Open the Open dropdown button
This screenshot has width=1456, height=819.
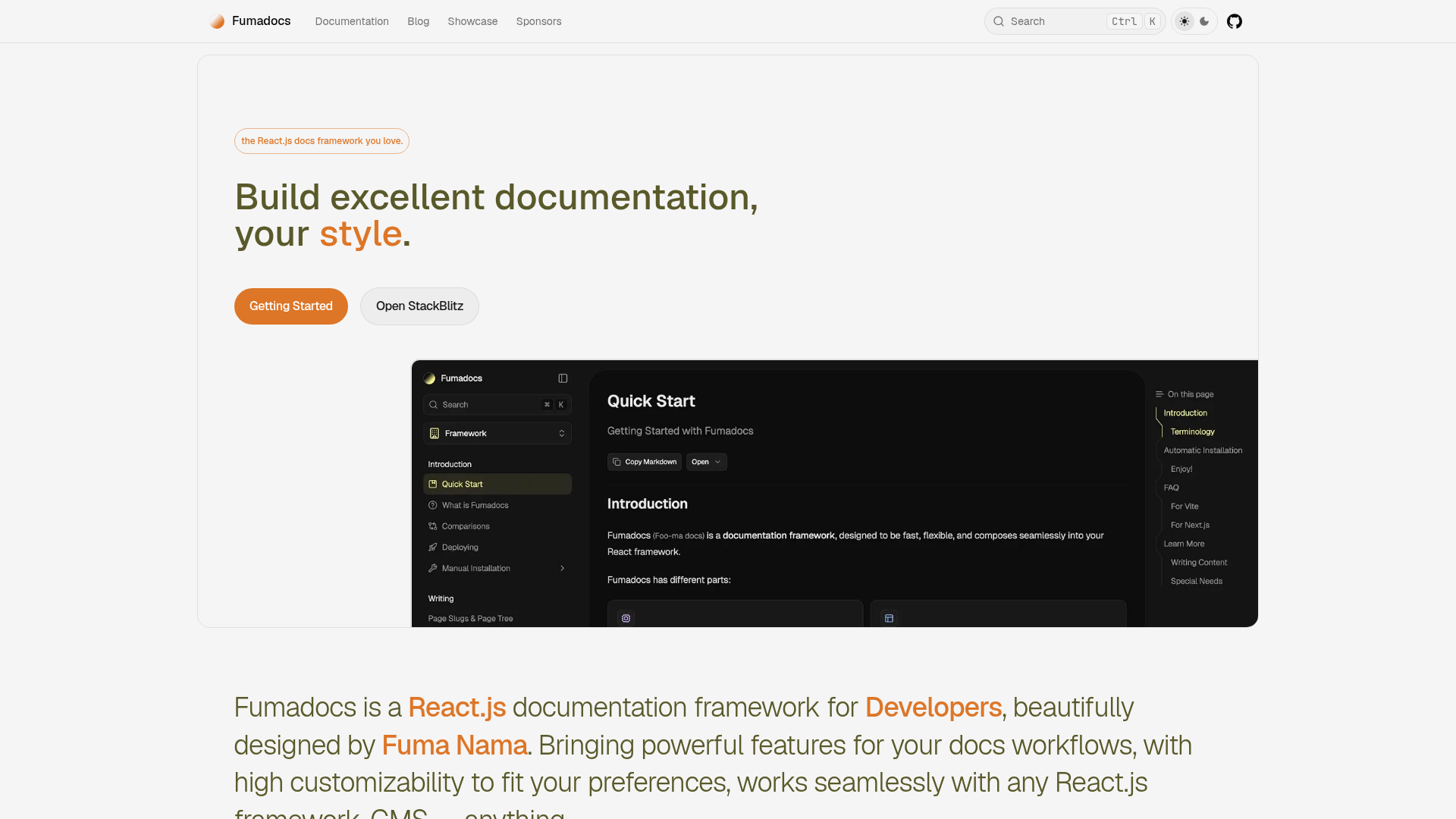[706, 462]
